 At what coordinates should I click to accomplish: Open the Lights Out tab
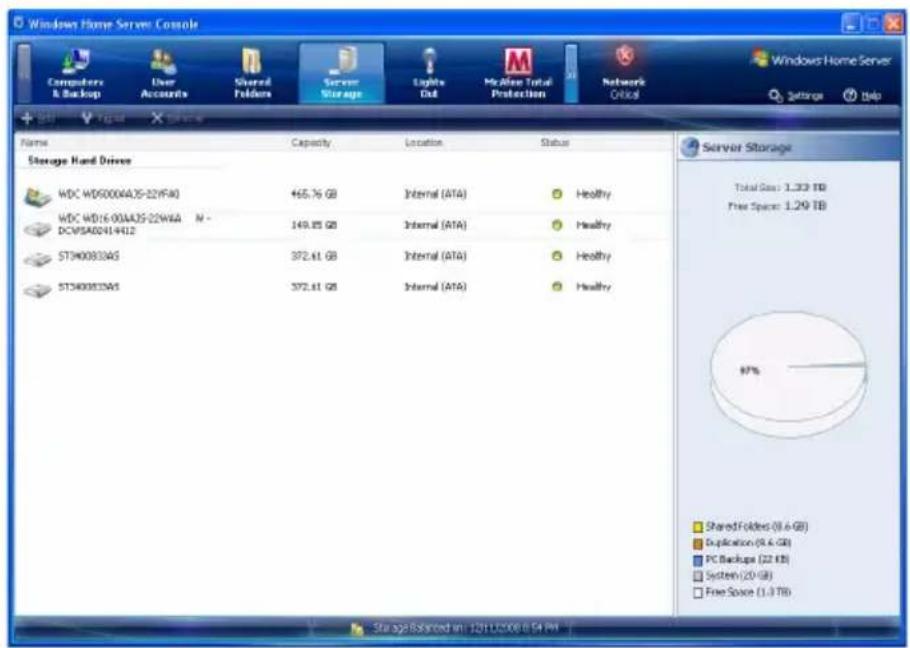[x=429, y=74]
